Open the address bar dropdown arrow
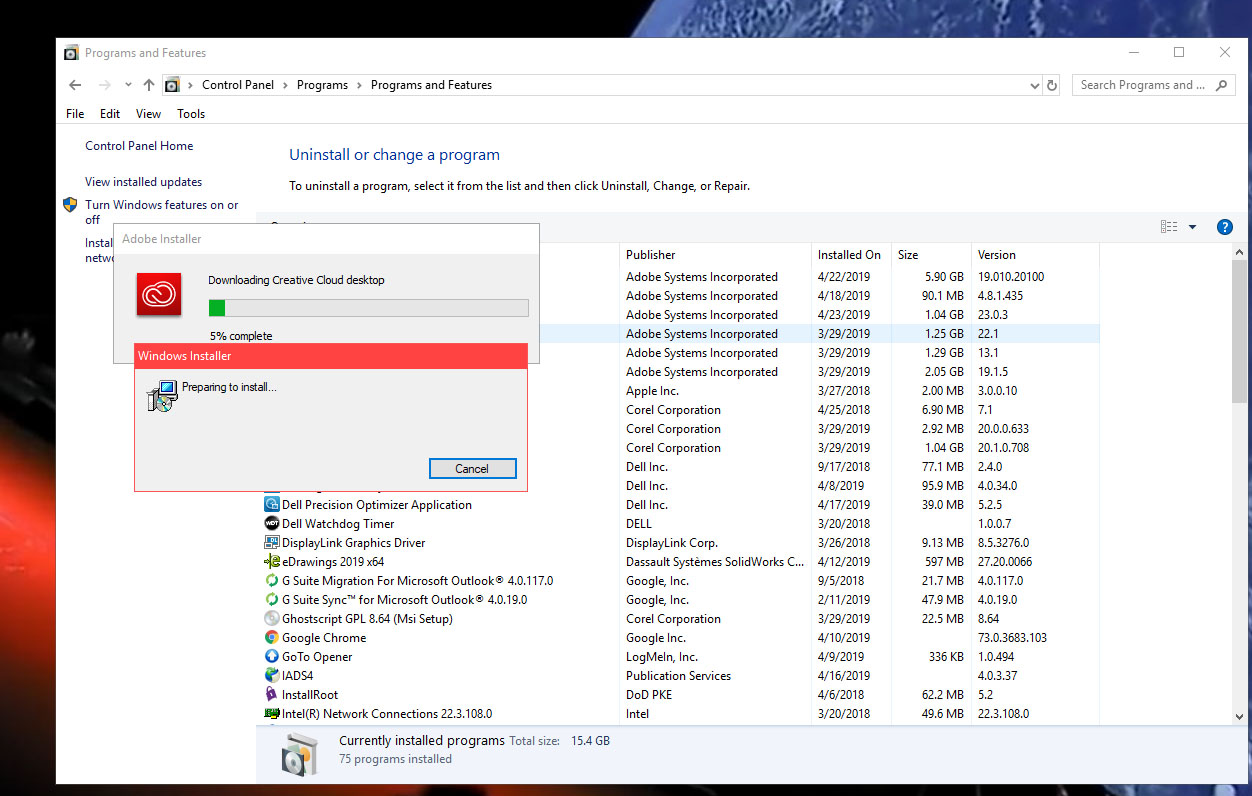 click(x=1035, y=85)
